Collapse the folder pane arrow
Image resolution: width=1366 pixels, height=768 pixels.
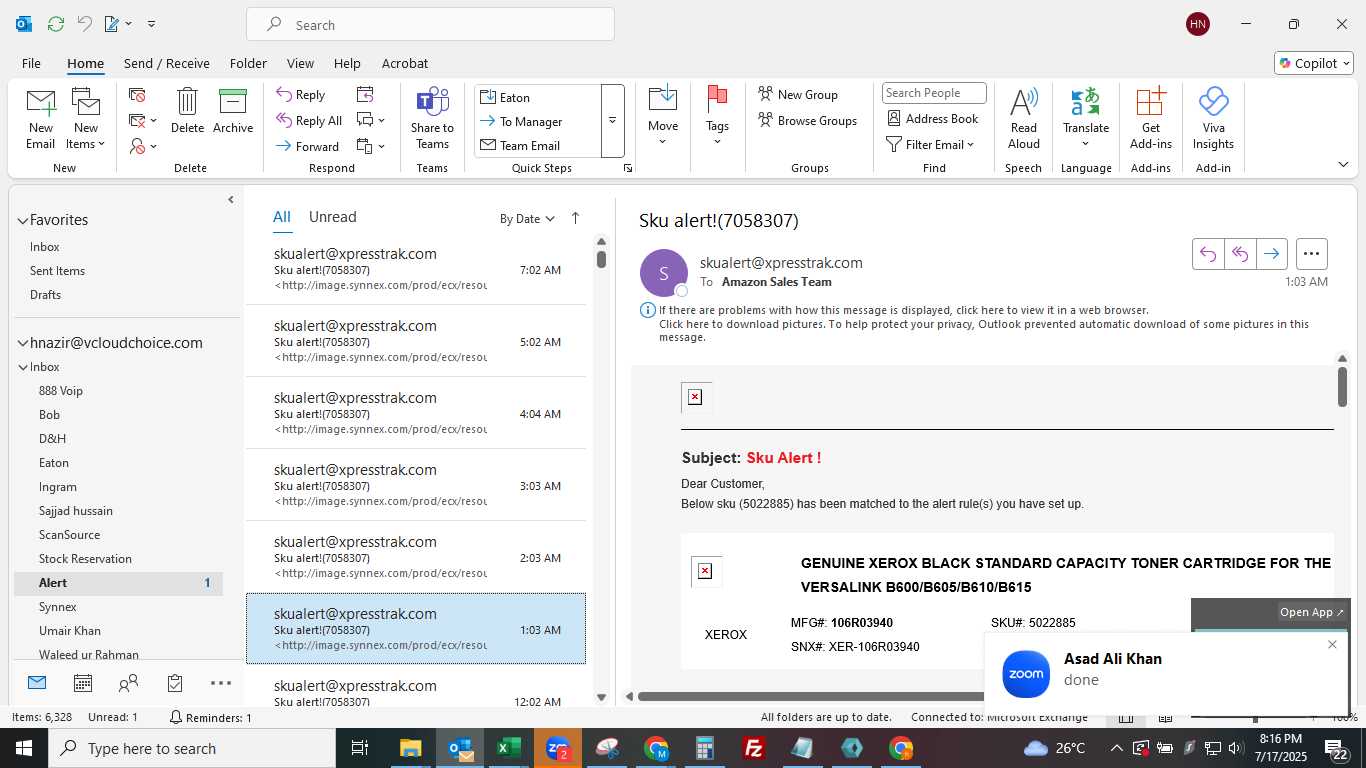[x=231, y=199]
